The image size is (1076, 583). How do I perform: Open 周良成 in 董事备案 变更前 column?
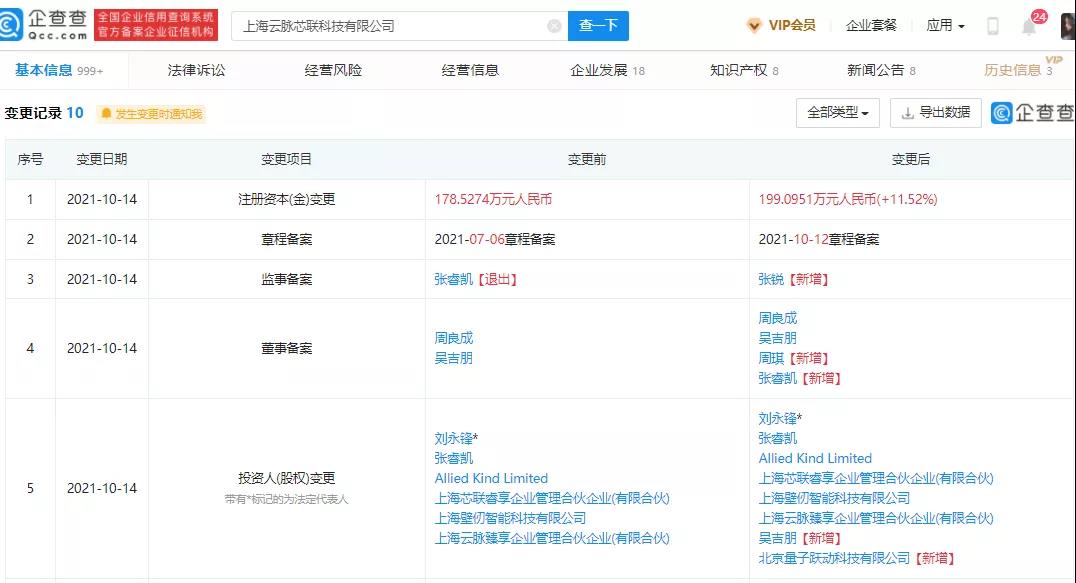coord(454,337)
